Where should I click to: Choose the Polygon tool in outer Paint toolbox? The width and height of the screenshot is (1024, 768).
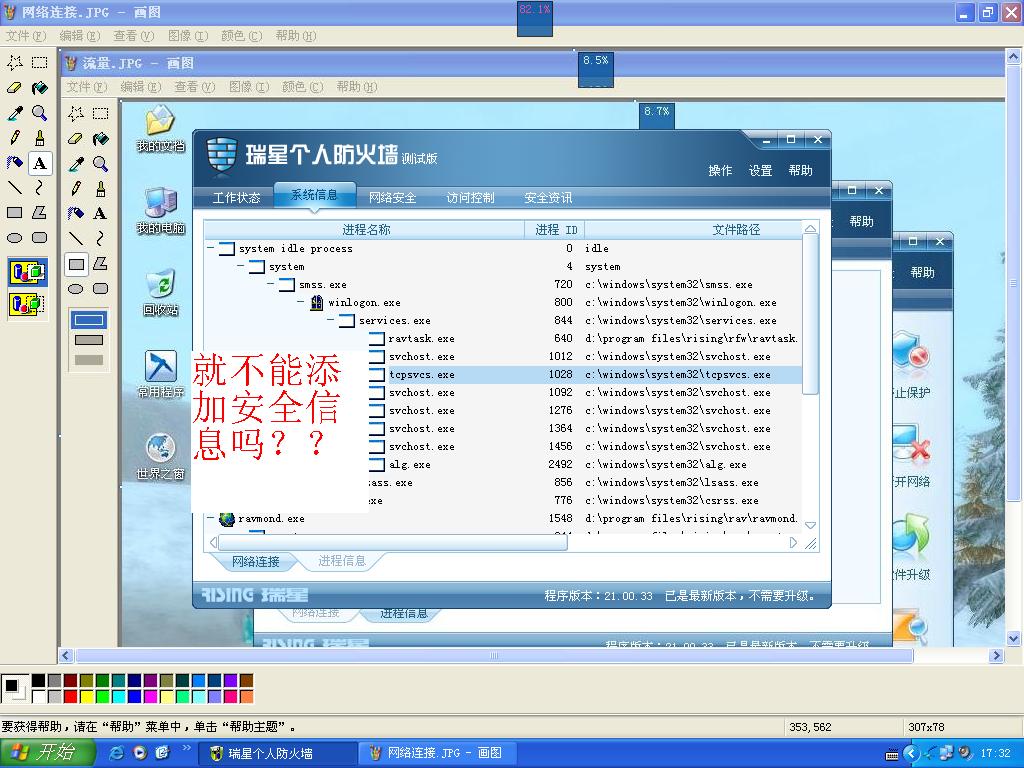coord(40,213)
